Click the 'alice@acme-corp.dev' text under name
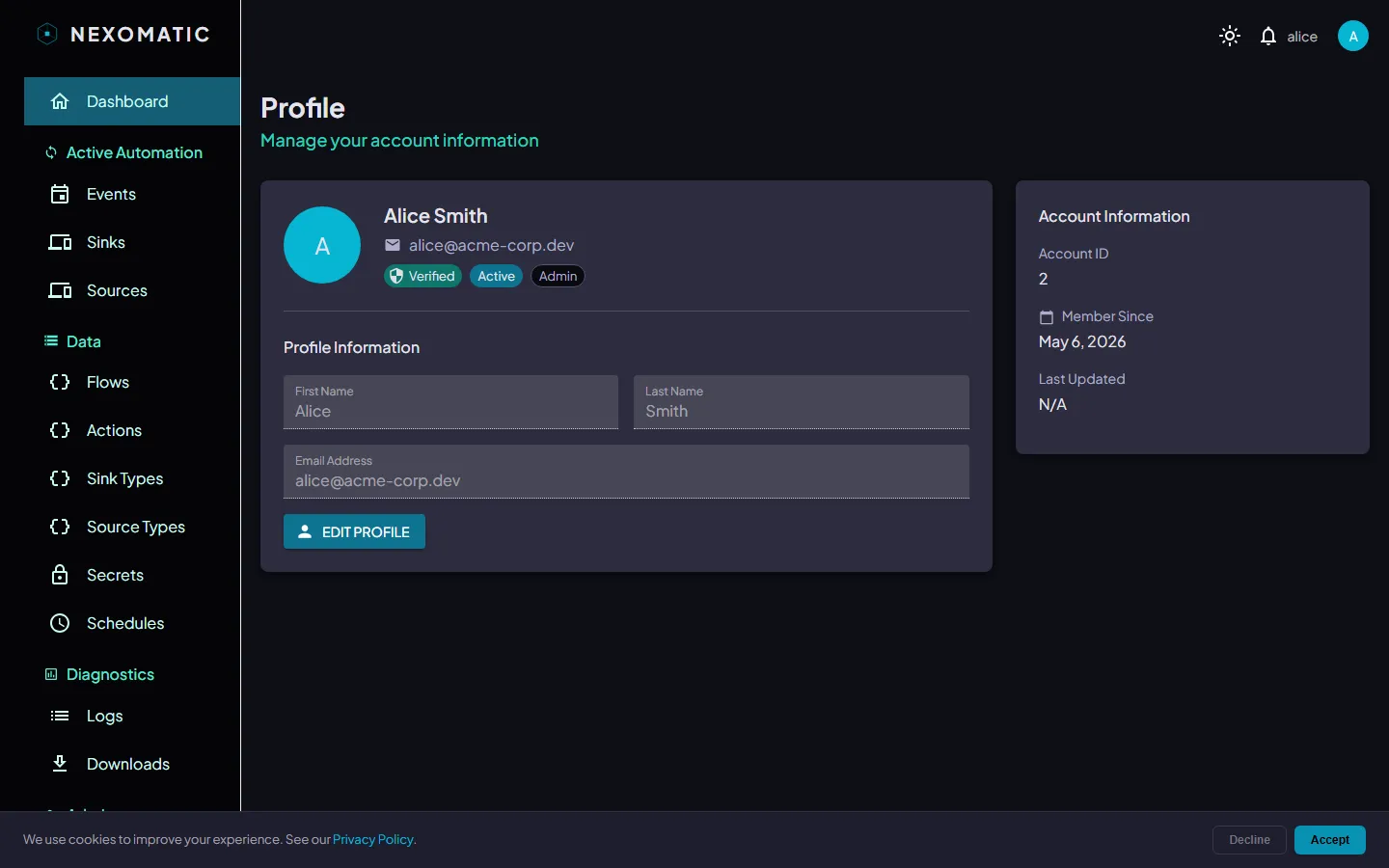 tap(491, 245)
